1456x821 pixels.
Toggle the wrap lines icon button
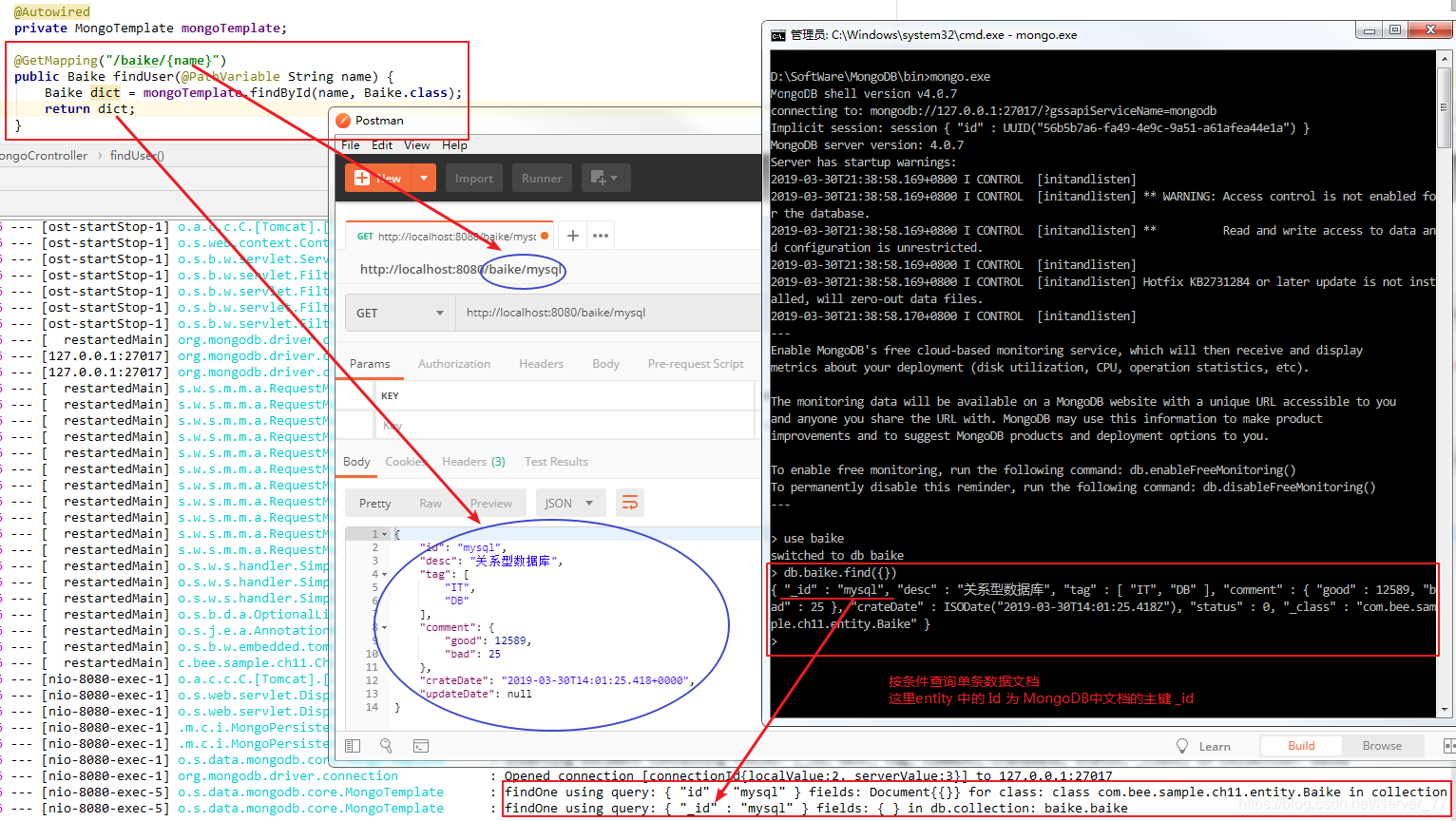[629, 504]
